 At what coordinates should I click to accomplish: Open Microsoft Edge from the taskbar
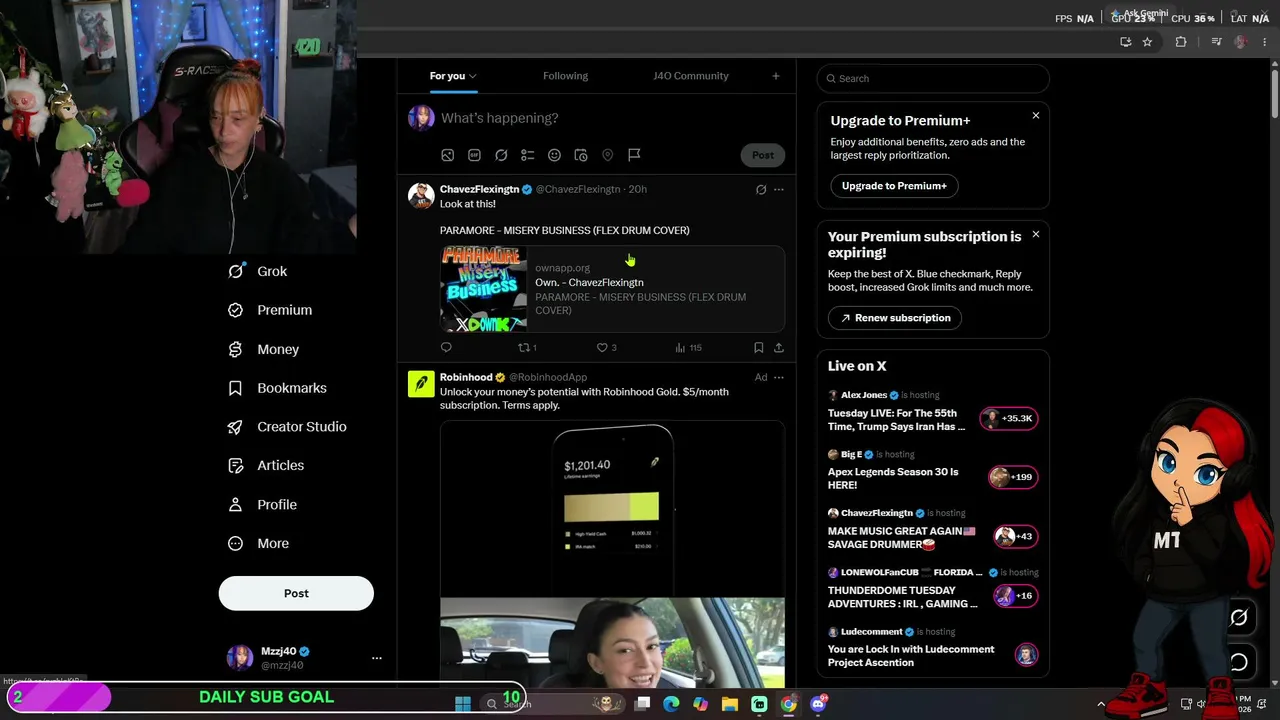671,704
